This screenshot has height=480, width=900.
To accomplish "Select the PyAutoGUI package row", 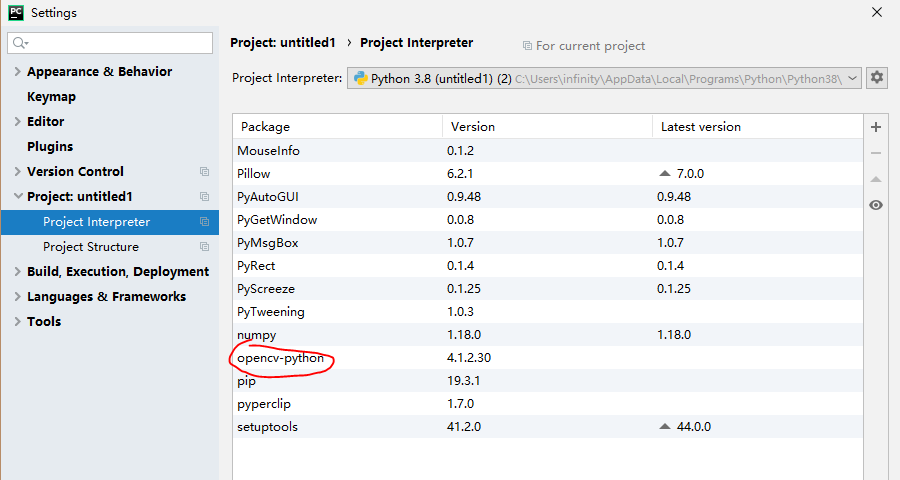I will [x=548, y=196].
